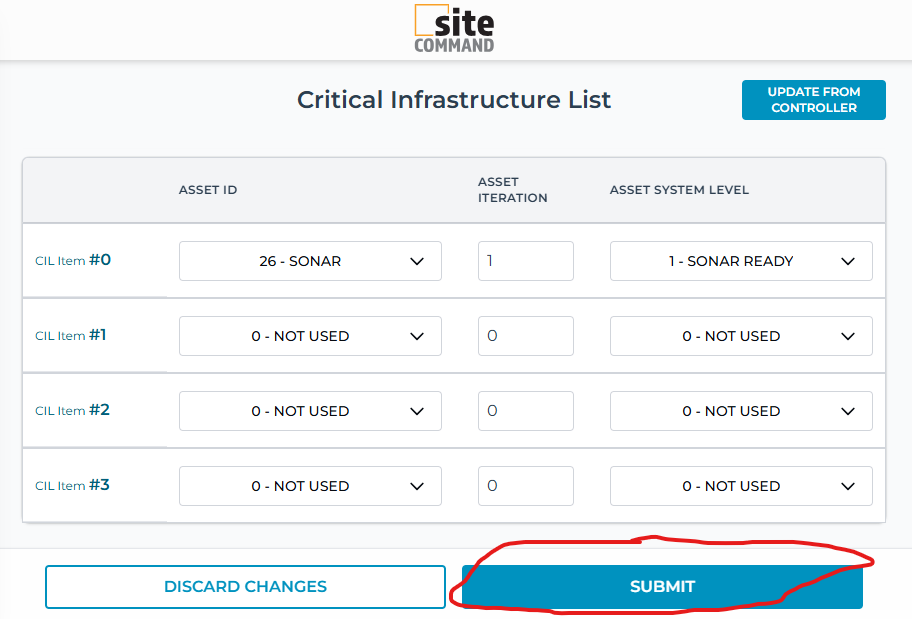The width and height of the screenshot is (912, 619).
Task: Expand Asset ID dropdown for CIL Item #2
Action: [310, 411]
